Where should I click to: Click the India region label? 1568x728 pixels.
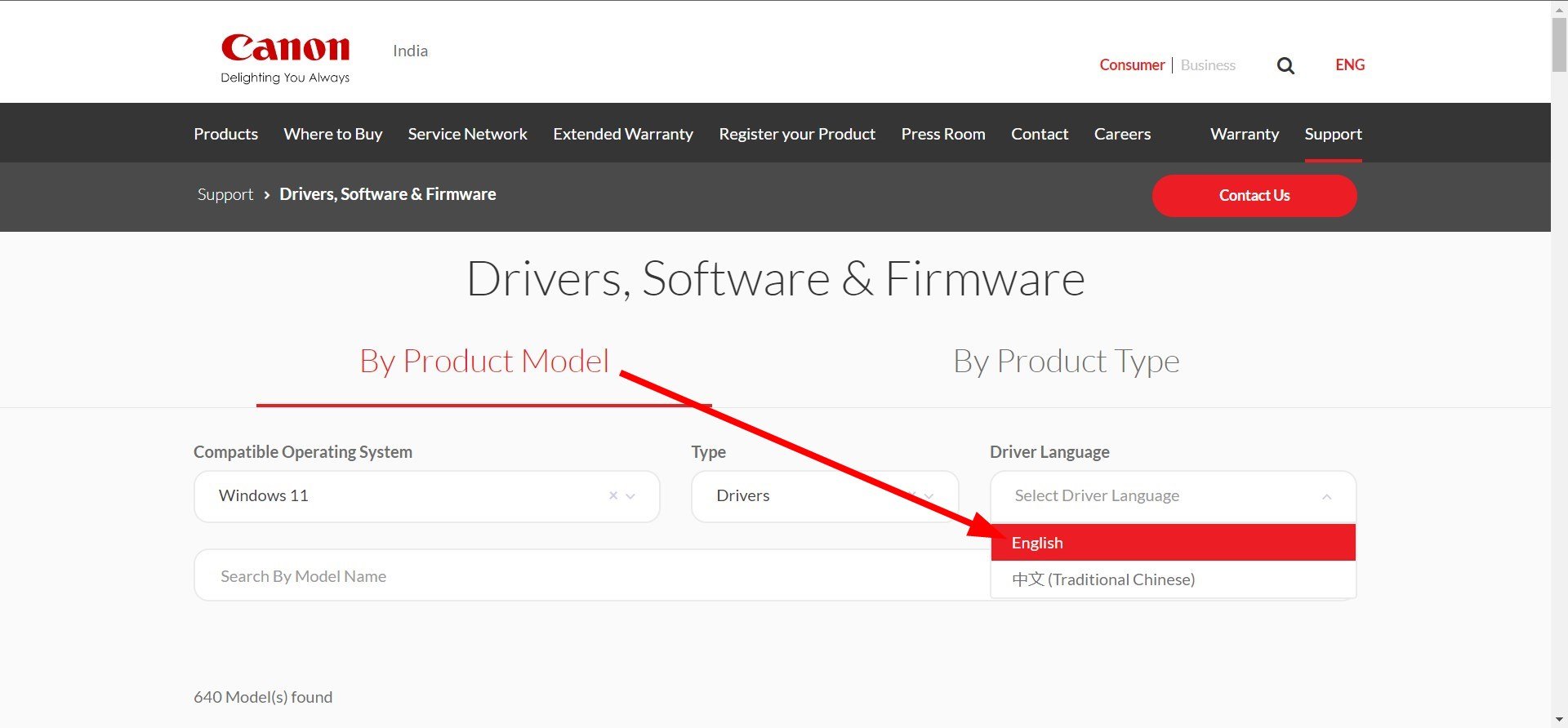pyautogui.click(x=410, y=51)
